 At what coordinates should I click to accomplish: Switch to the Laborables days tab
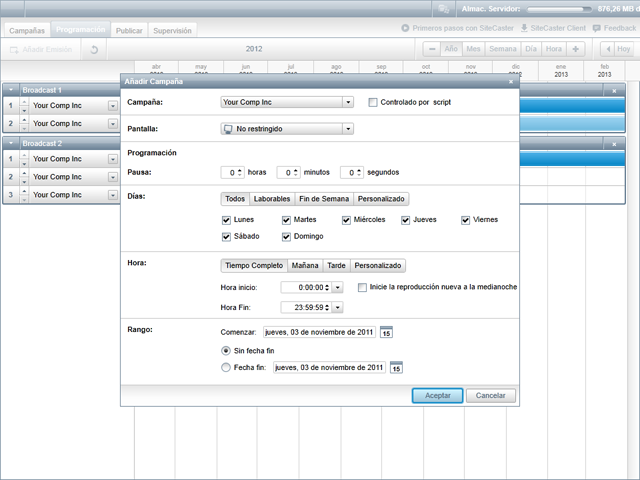(x=272, y=199)
